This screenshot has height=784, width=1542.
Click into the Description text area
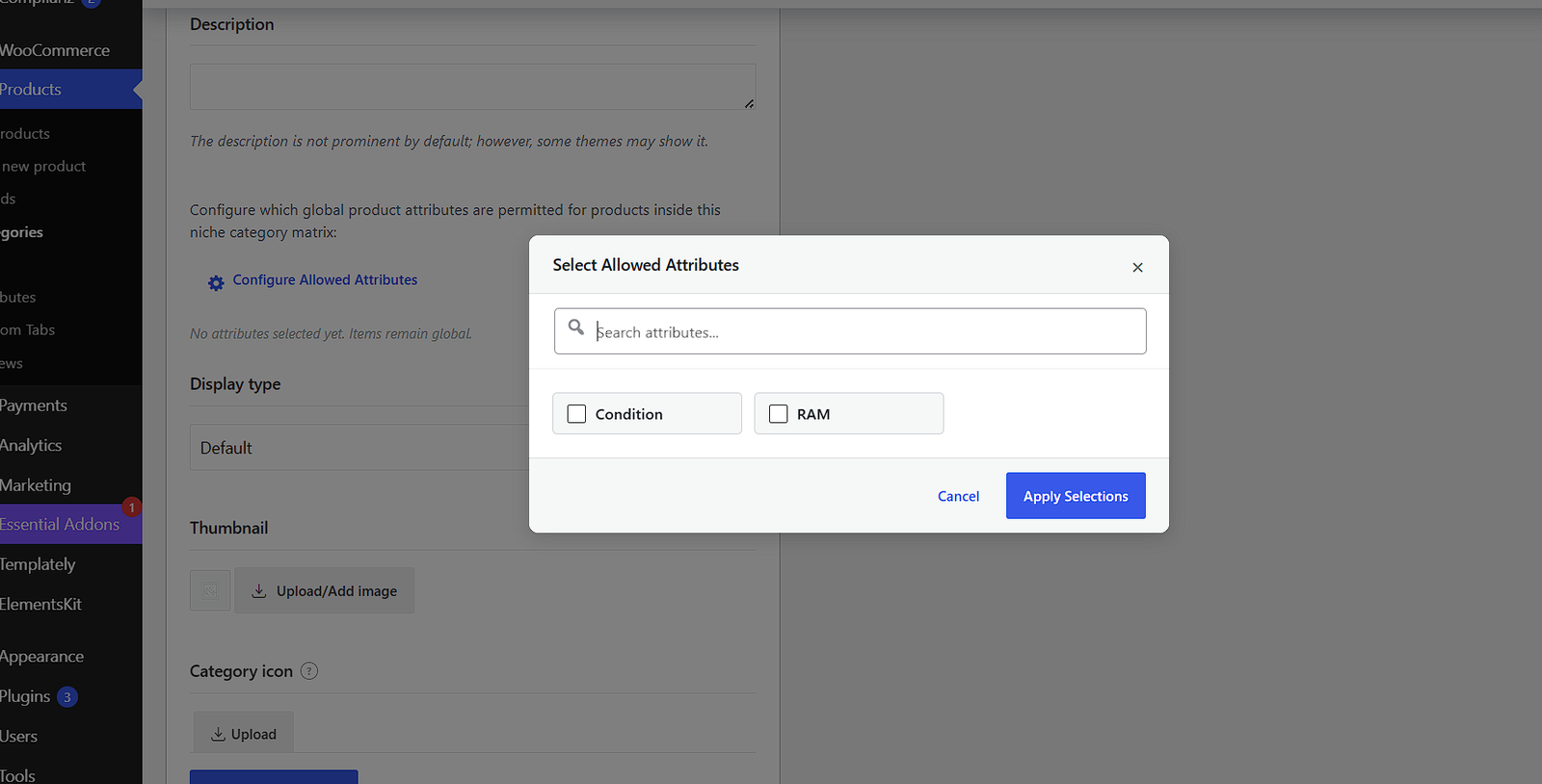[472, 87]
